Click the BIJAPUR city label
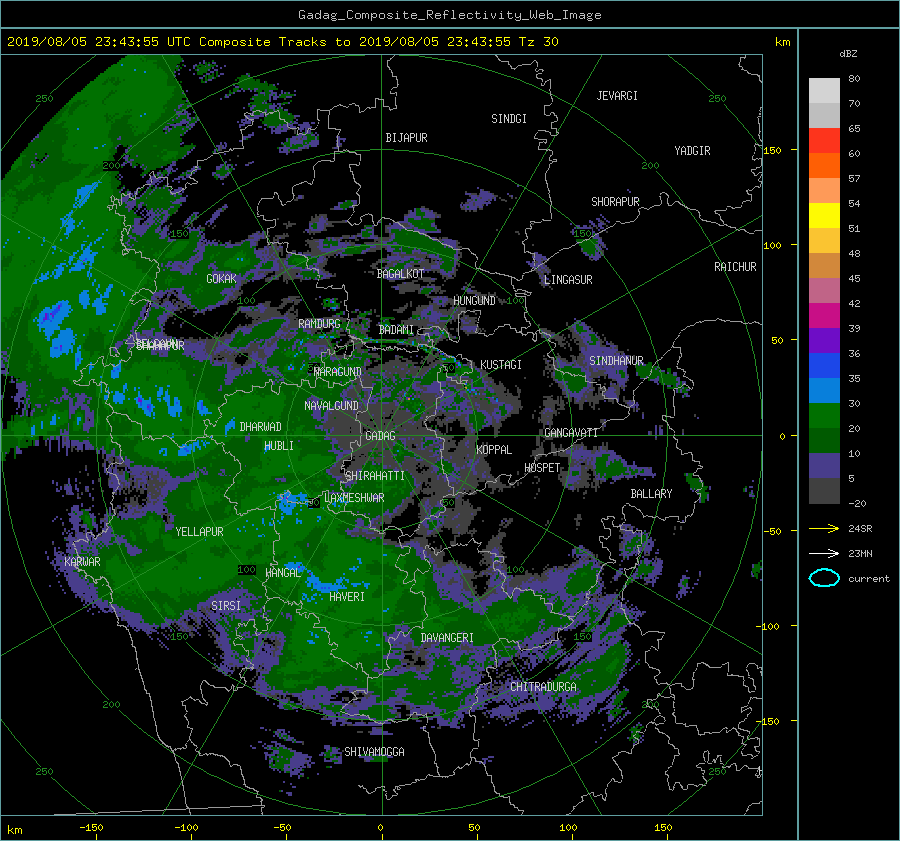Screen dimensions: 900x841 406,138
